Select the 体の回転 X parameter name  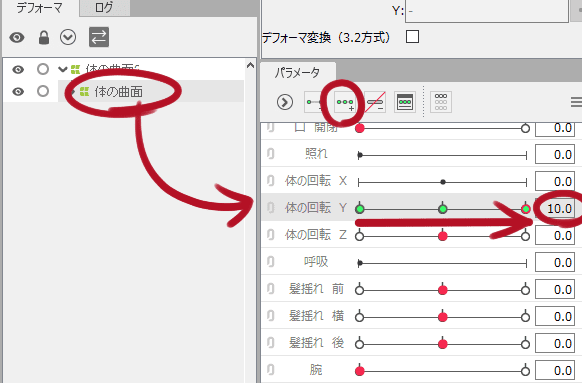point(316,181)
